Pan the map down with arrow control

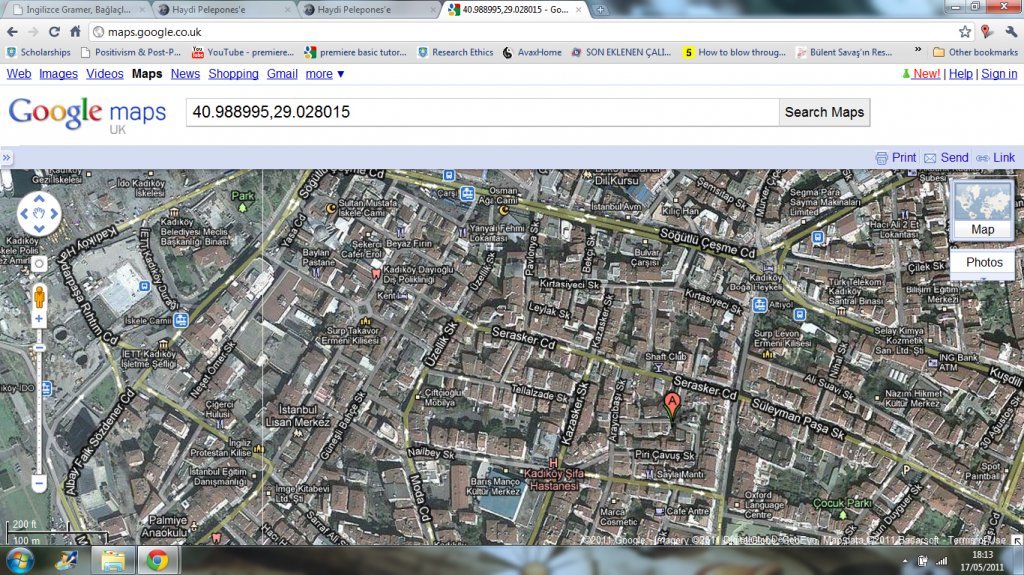tap(39, 229)
